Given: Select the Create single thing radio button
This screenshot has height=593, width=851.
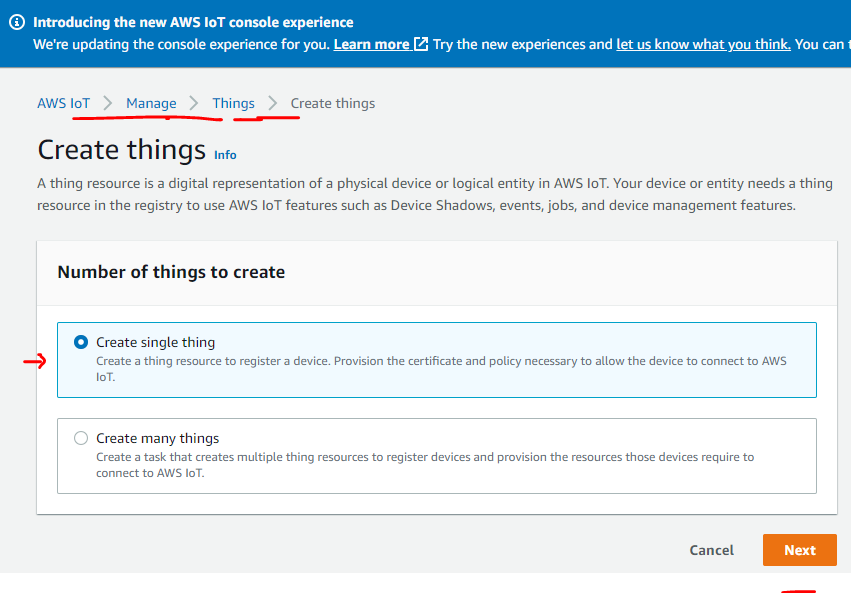Looking at the screenshot, I should tap(81, 342).
